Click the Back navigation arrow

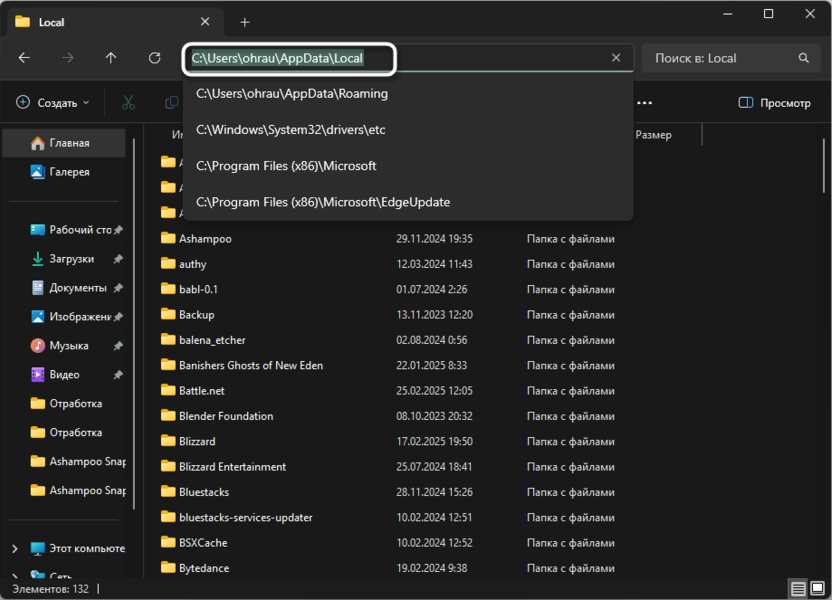pyautogui.click(x=24, y=58)
